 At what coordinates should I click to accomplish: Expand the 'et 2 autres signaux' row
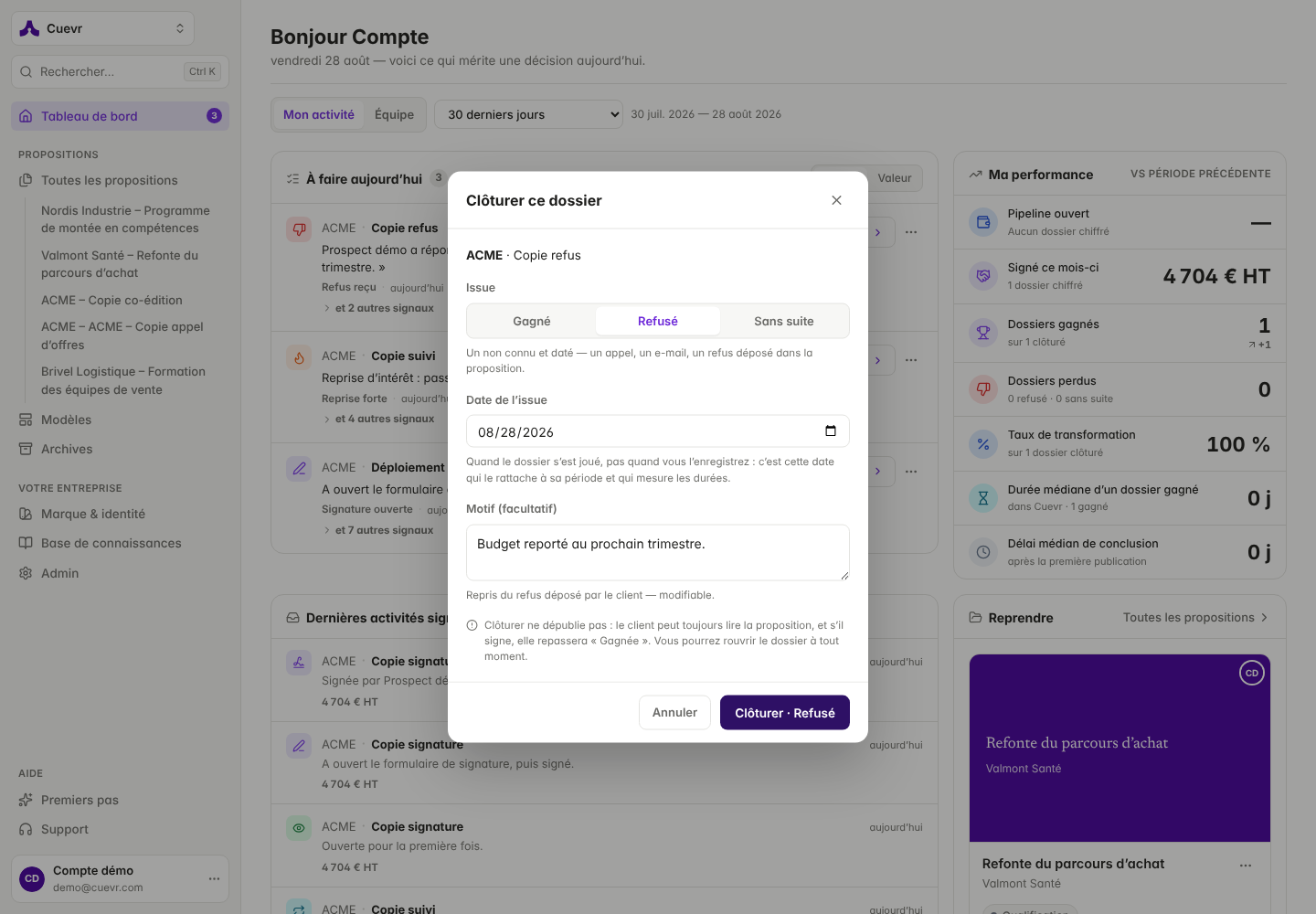(x=378, y=308)
